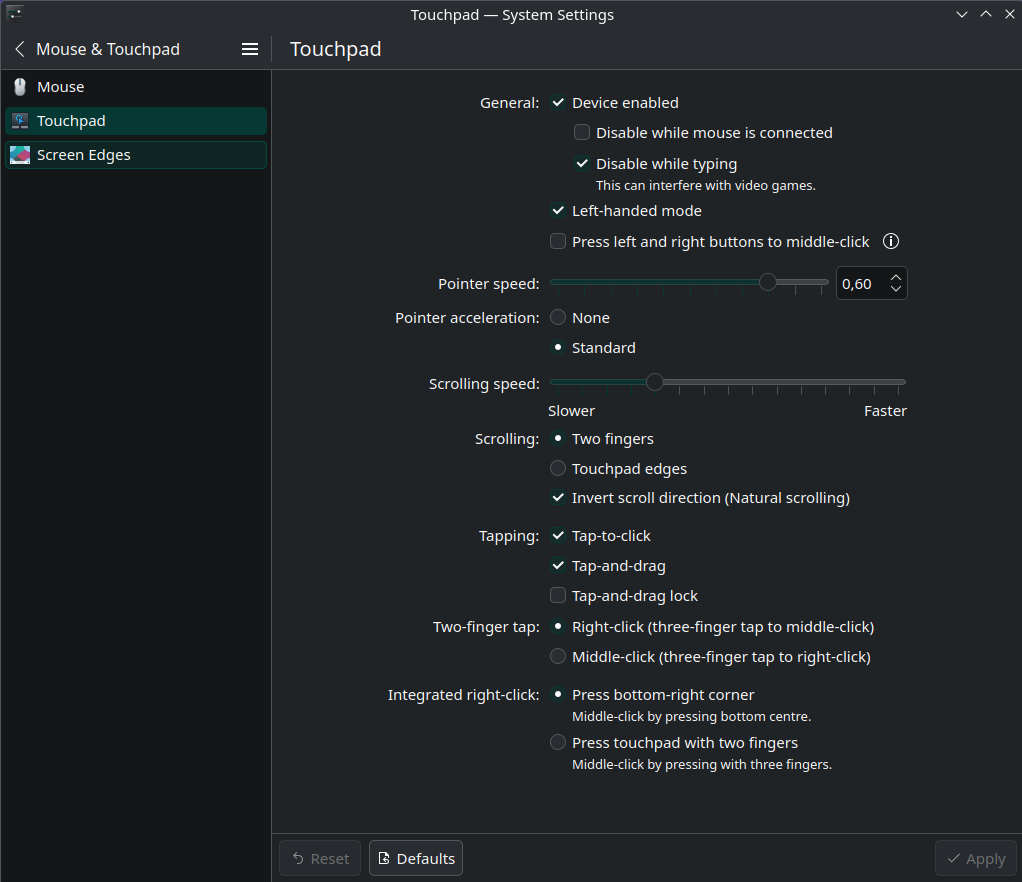1022x882 pixels.
Task: Minimize the System Settings window
Action: click(961, 14)
